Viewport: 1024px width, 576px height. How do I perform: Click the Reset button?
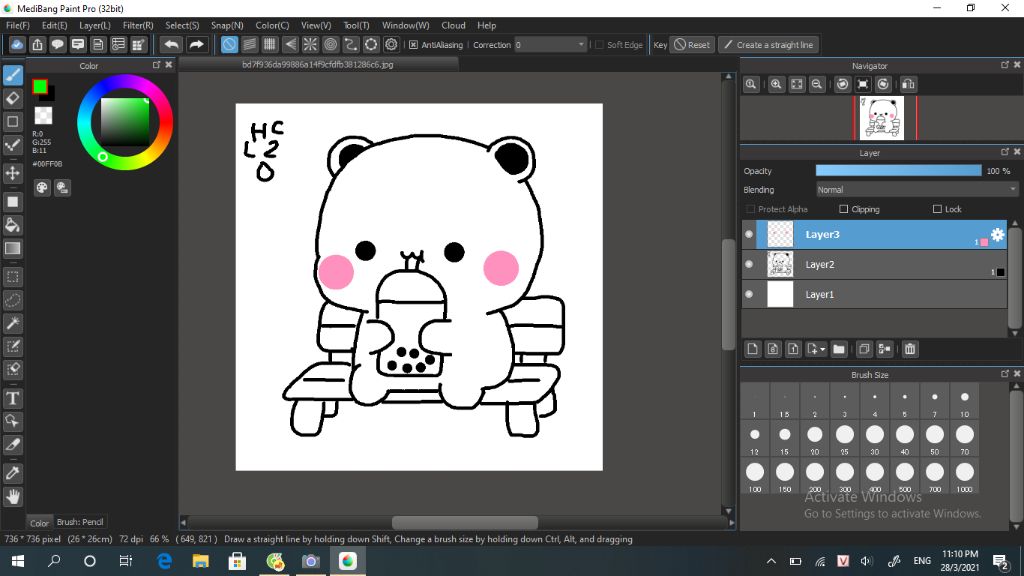pyautogui.click(x=692, y=45)
